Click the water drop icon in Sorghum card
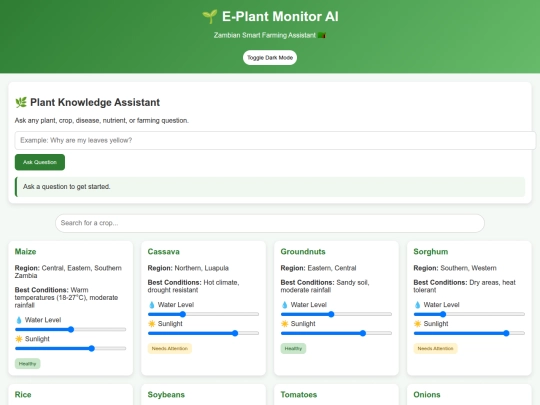This screenshot has height=405, width=540. point(417,305)
